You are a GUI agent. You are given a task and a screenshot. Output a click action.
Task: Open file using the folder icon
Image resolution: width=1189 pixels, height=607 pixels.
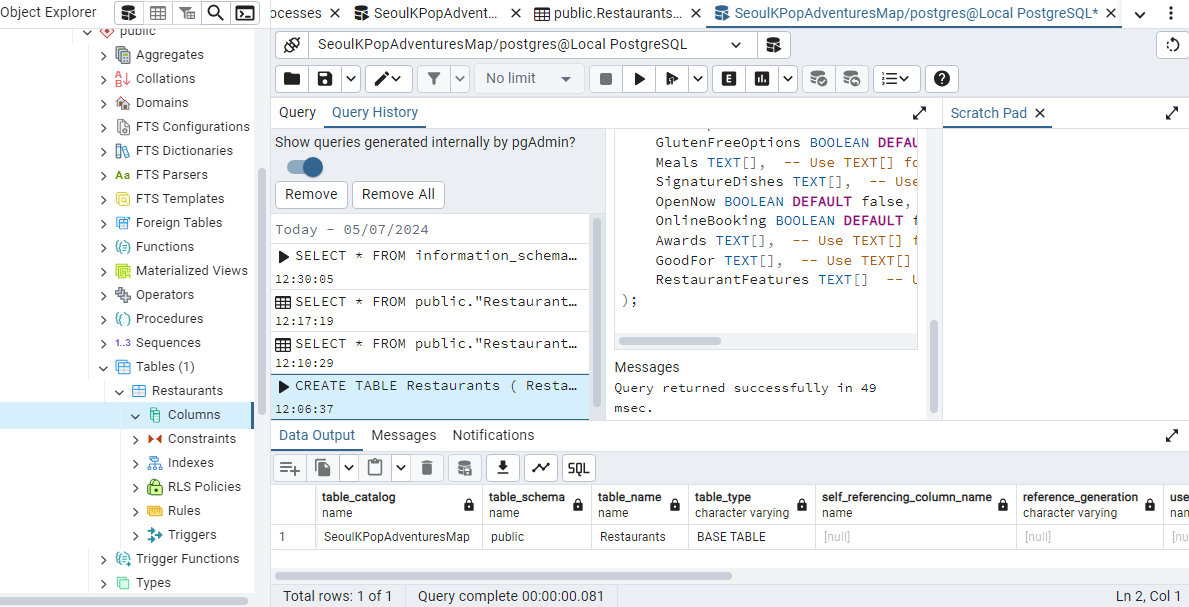point(291,79)
